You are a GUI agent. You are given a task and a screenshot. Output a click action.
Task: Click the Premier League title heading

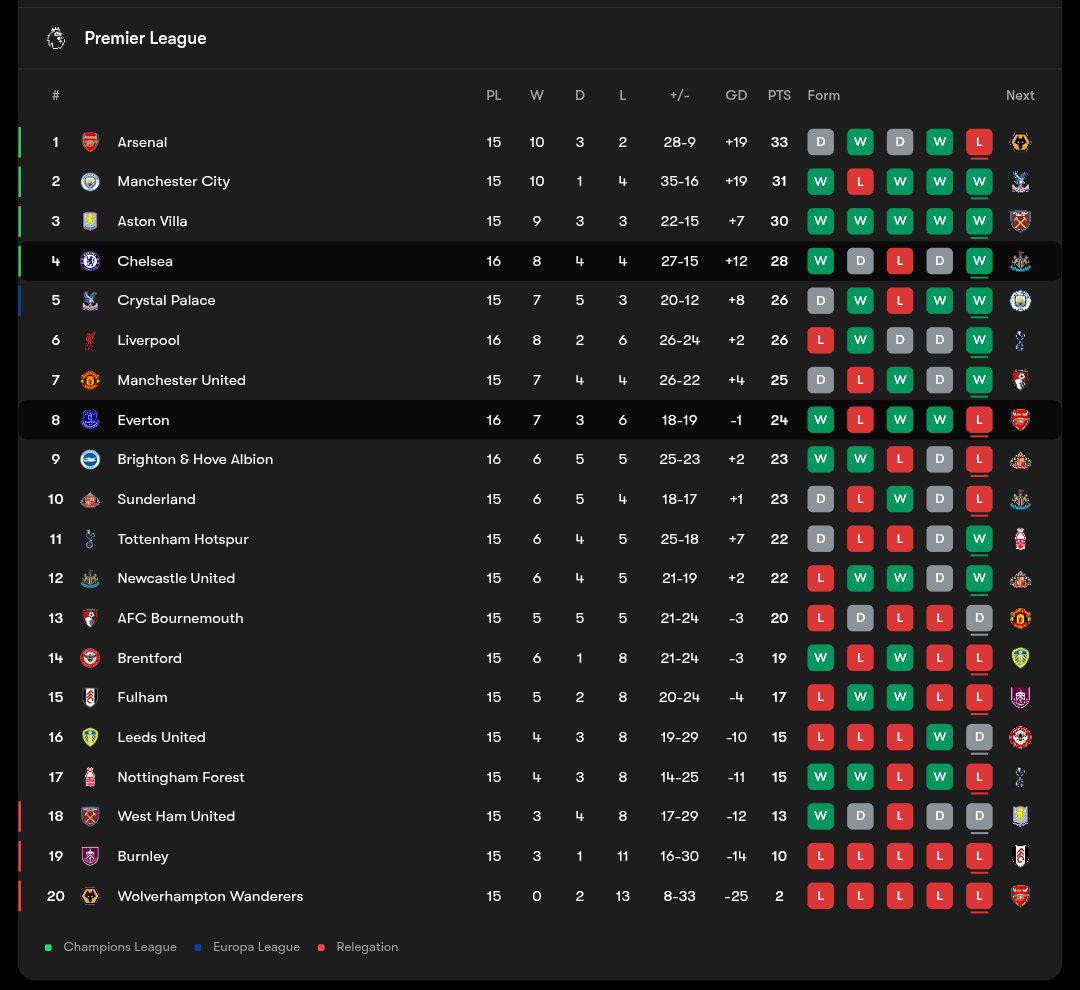click(145, 38)
